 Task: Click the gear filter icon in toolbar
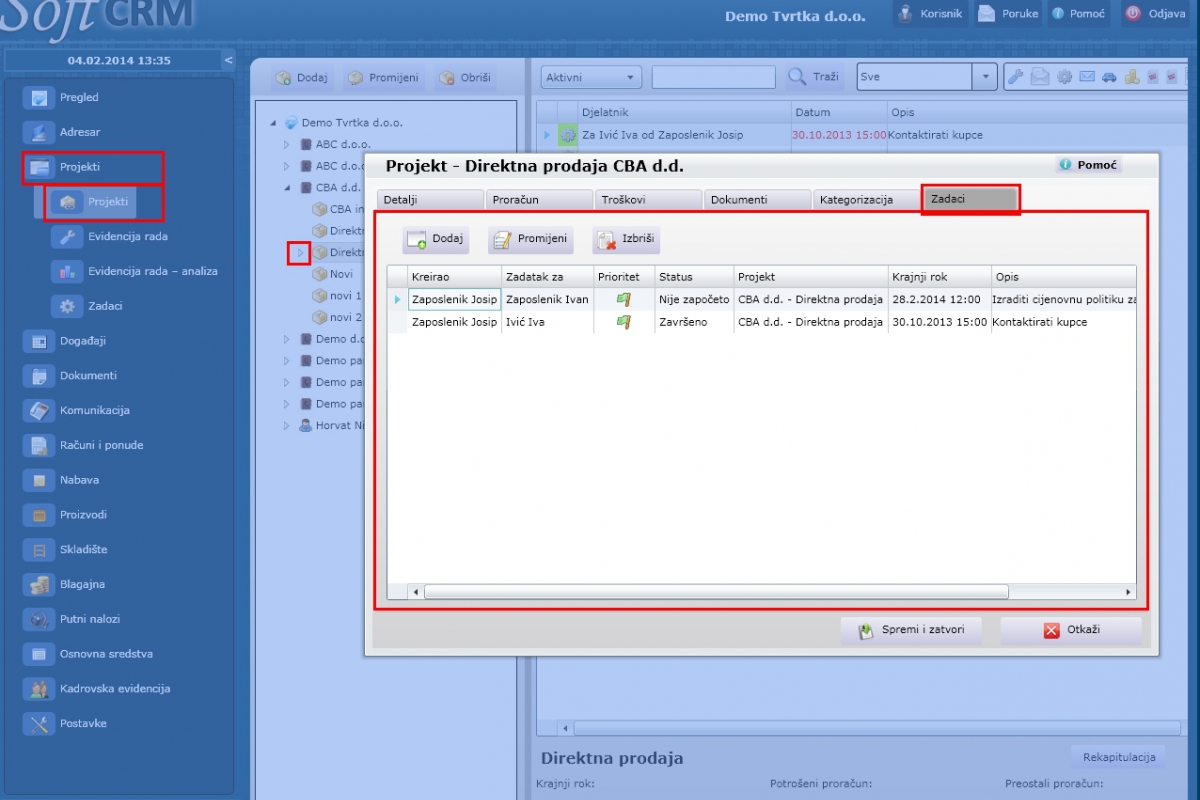(x=1063, y=77)
